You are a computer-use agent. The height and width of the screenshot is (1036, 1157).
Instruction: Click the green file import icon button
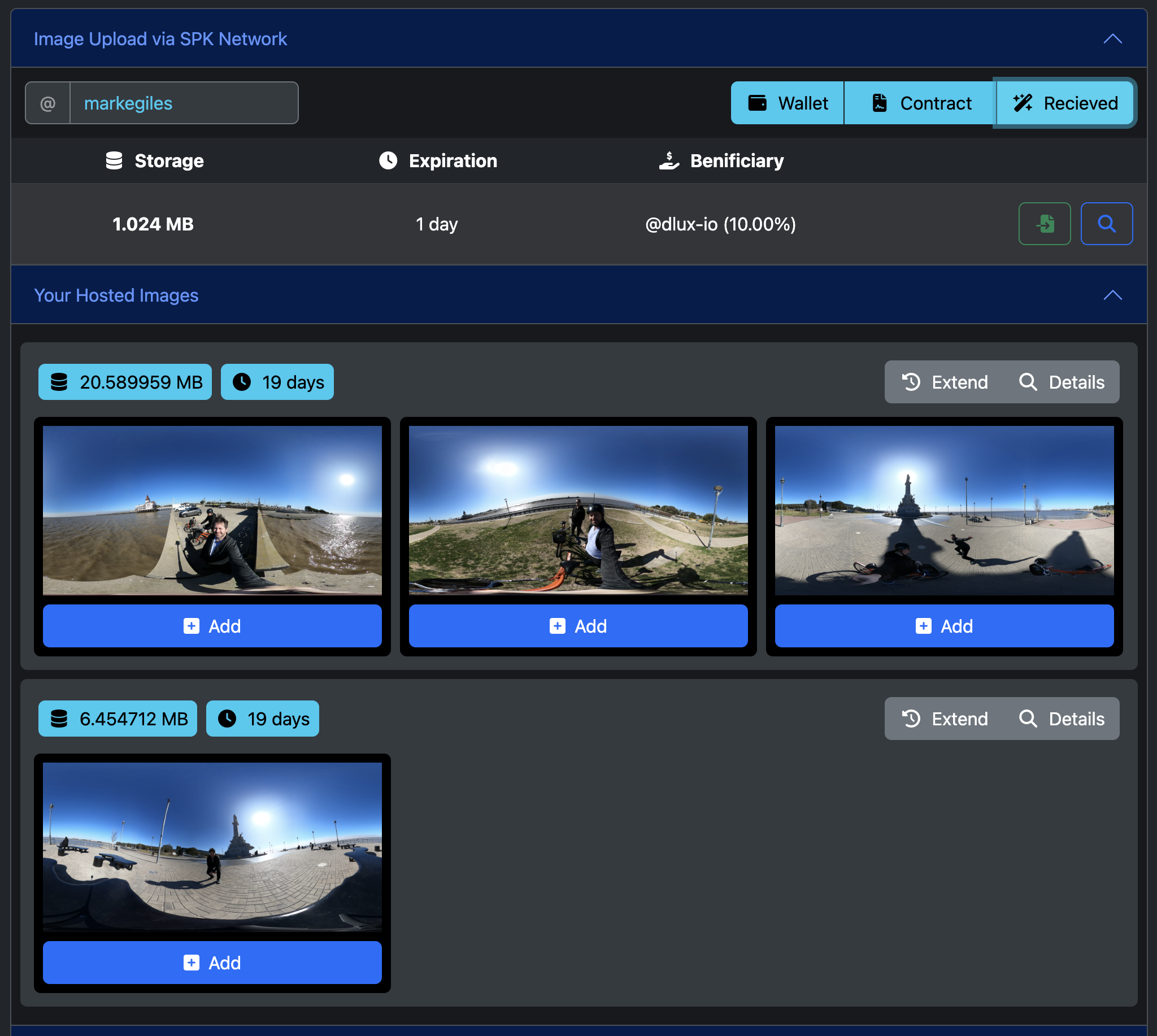coord(1044,224)
